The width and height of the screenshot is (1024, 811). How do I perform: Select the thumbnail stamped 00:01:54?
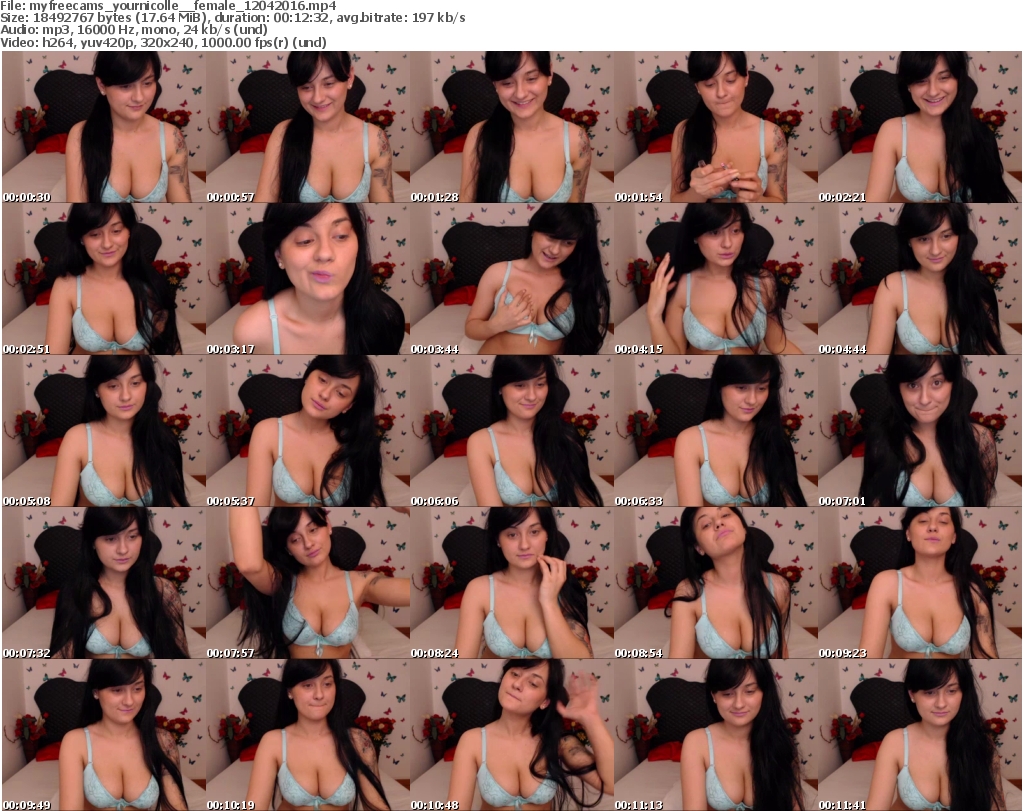[716, 127]
